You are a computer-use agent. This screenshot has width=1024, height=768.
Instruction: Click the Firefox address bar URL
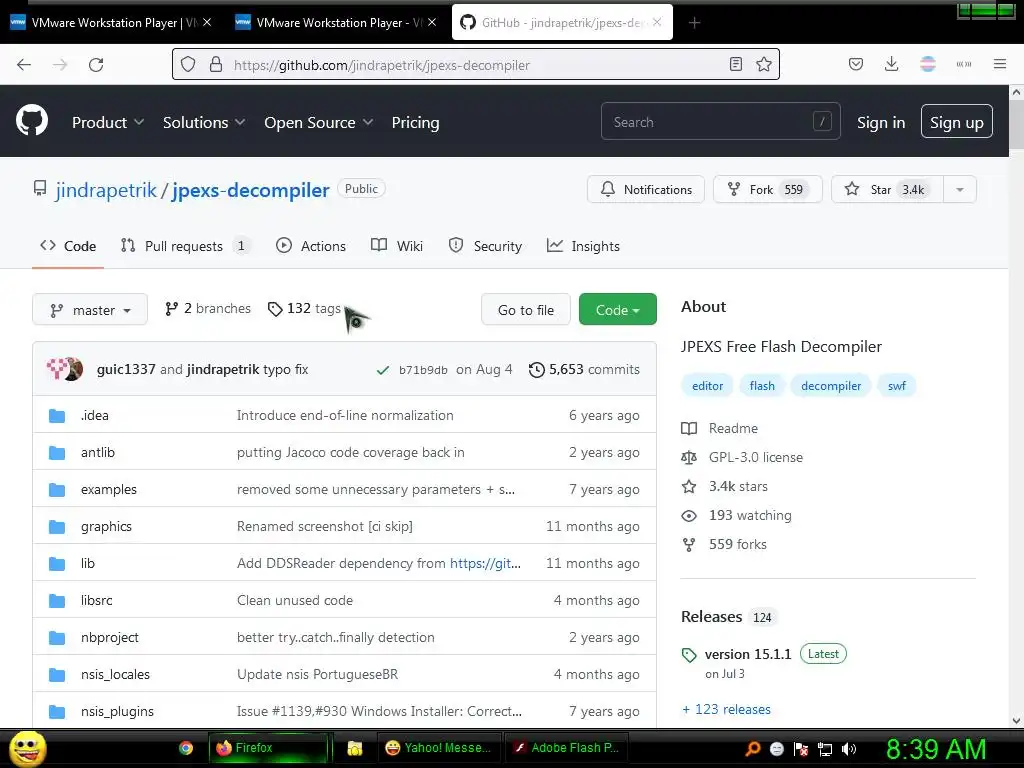click(x=381, y=65)
